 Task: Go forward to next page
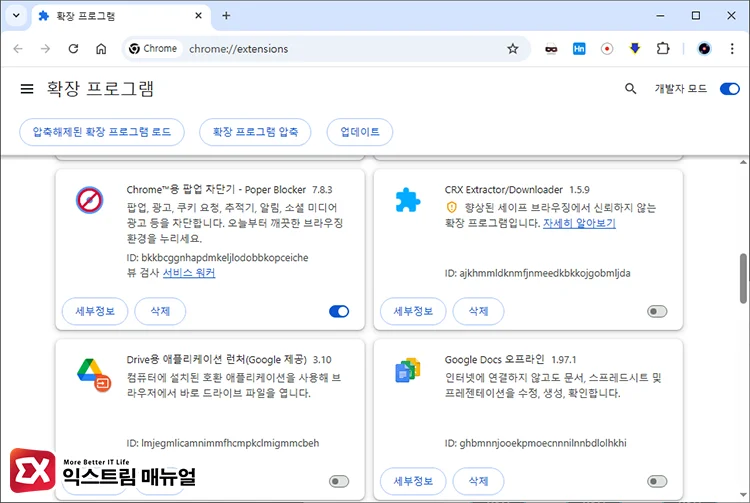(x=45, y=49)
